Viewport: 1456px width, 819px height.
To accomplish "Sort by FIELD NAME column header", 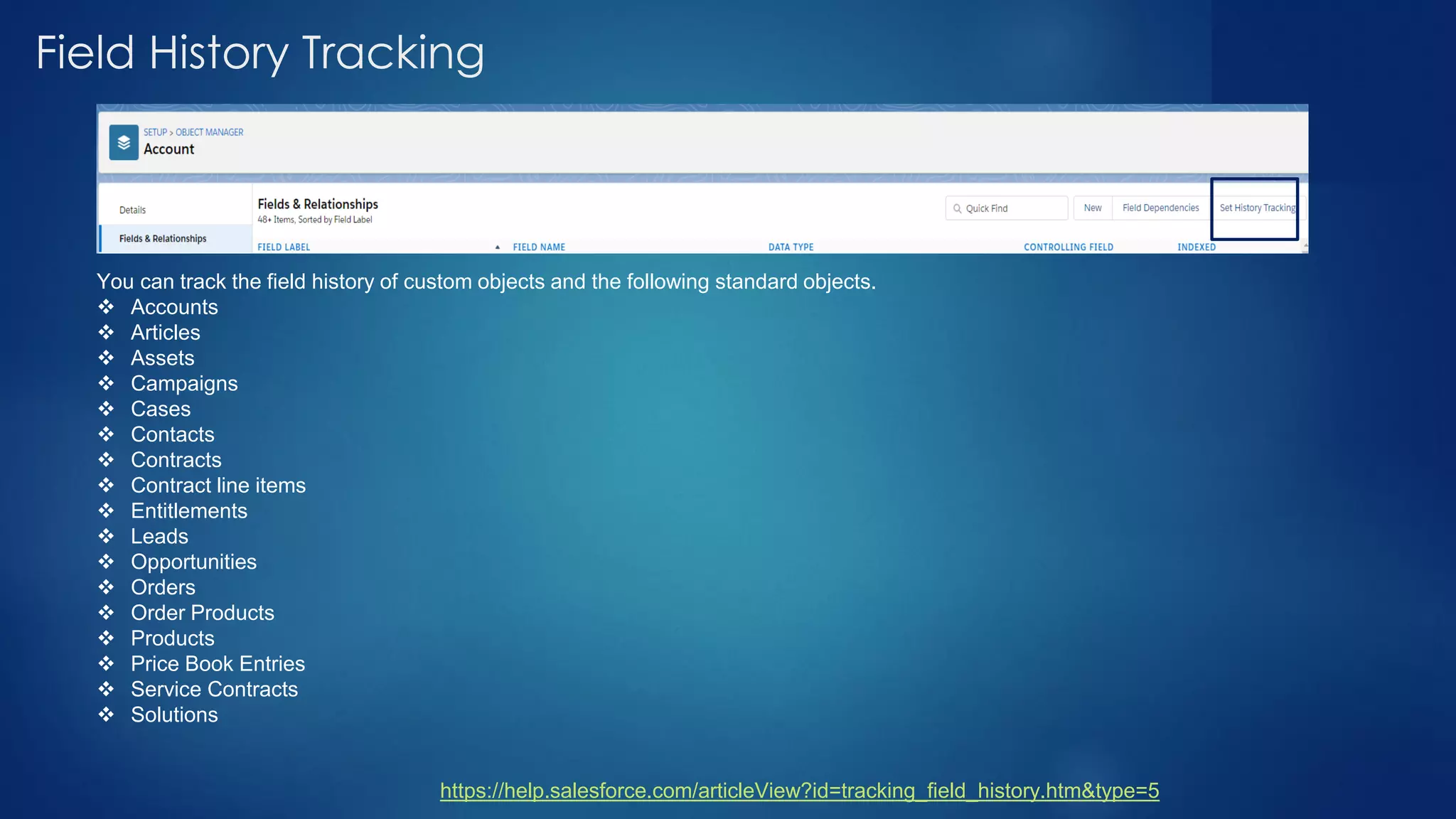I will (539, 247).
